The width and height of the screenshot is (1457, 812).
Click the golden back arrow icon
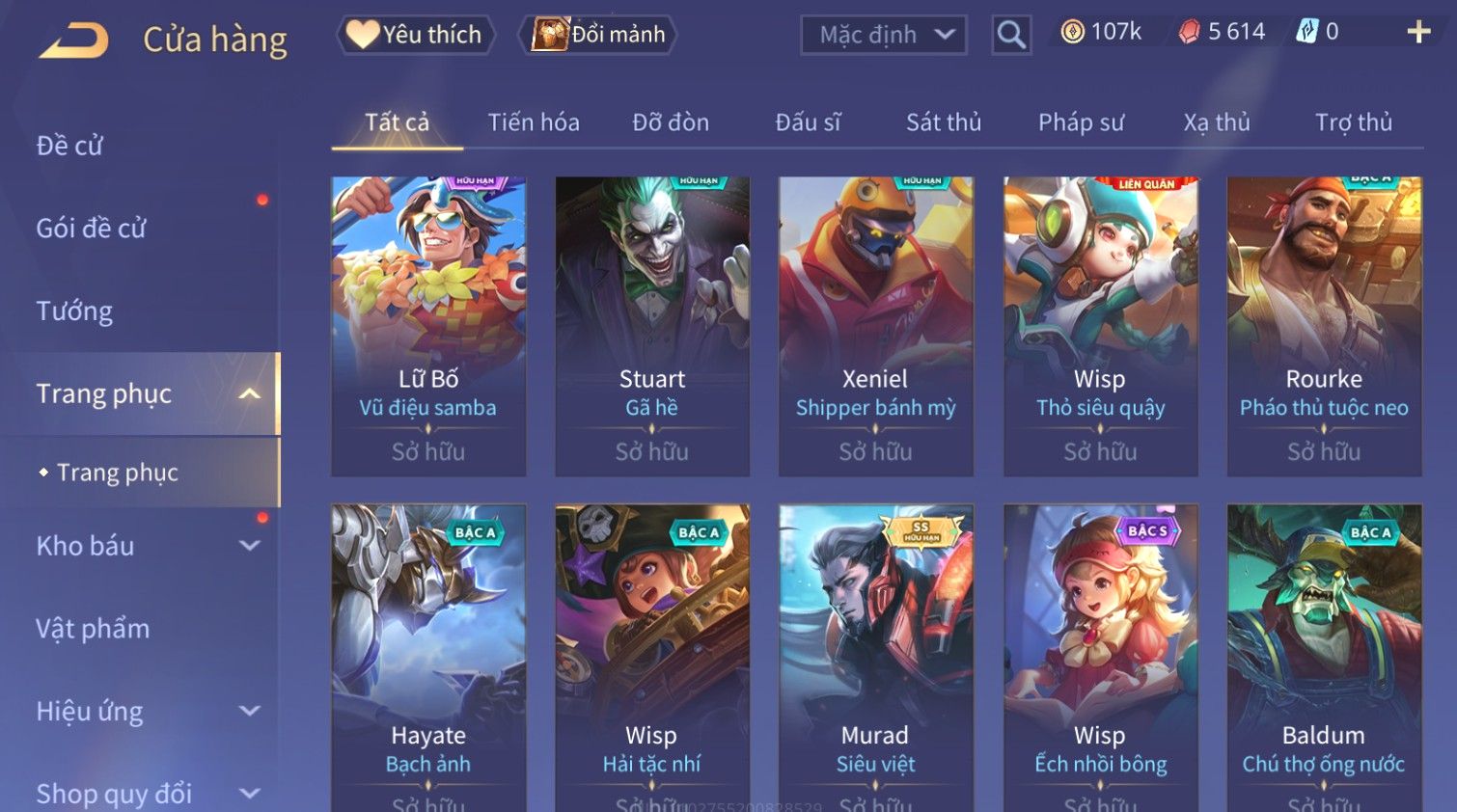pos(74,41)
